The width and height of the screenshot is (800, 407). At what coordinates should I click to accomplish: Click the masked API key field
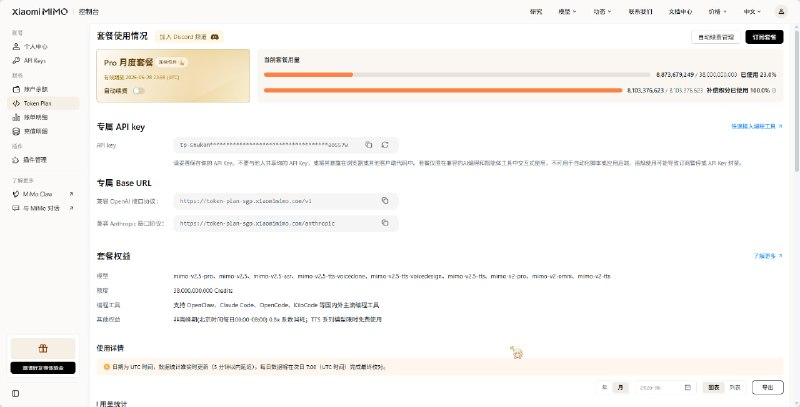(x=286, y=145)
